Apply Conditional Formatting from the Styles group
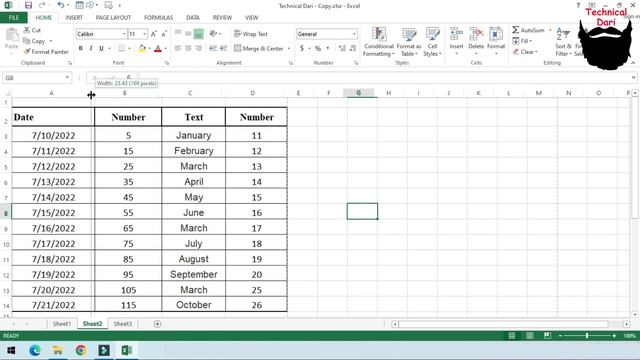This screenshot has width=640, height=360. [x=379, y=42]
